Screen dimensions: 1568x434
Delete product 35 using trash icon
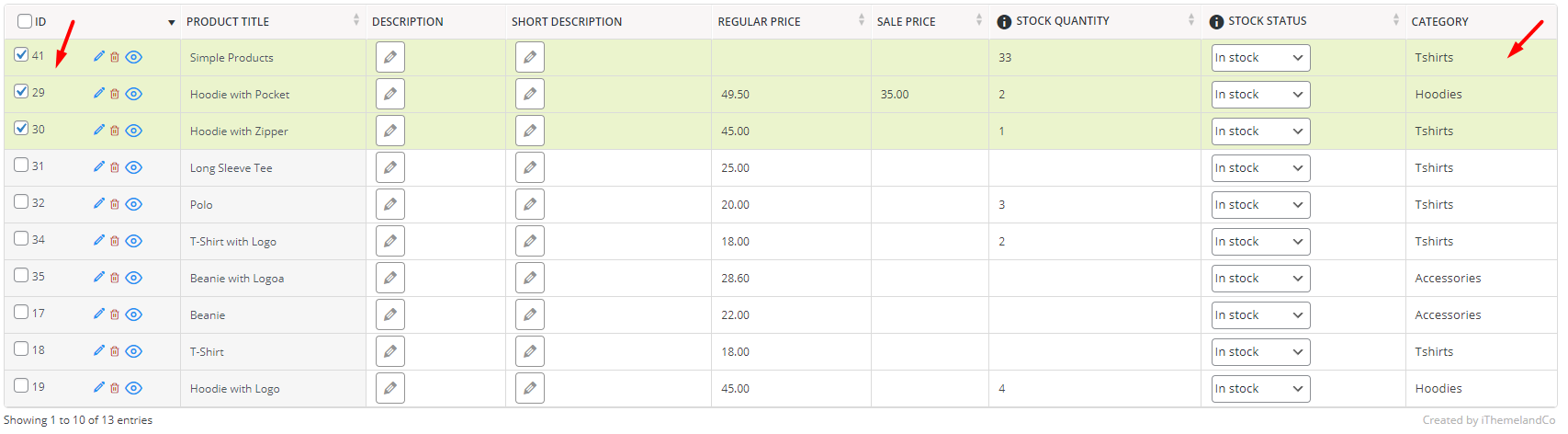tap(115, 278)
